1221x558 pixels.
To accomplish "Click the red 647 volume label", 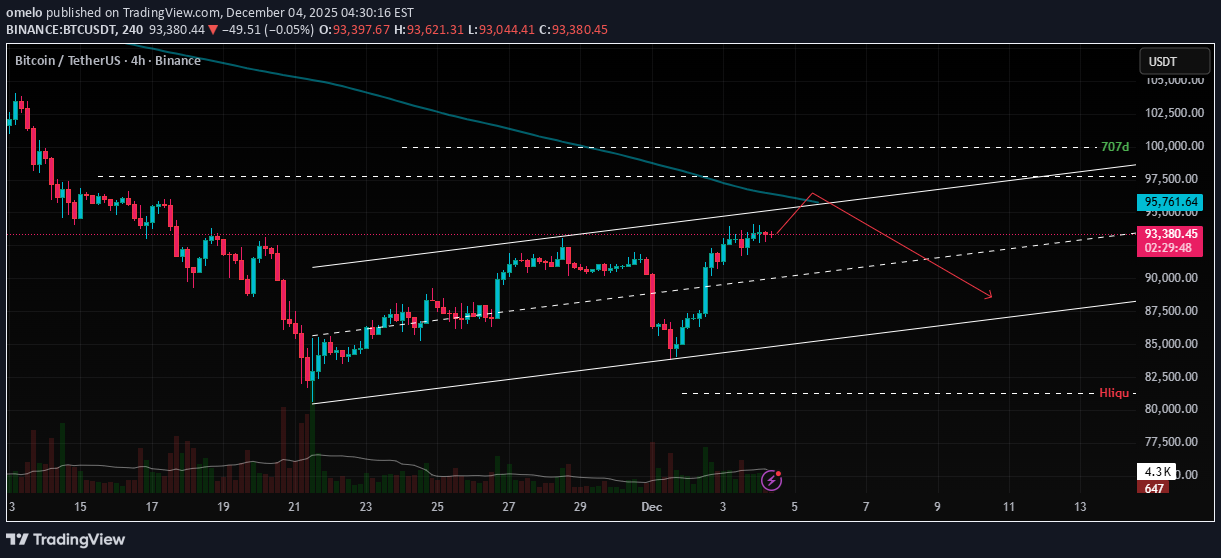I will (1153, 488).
